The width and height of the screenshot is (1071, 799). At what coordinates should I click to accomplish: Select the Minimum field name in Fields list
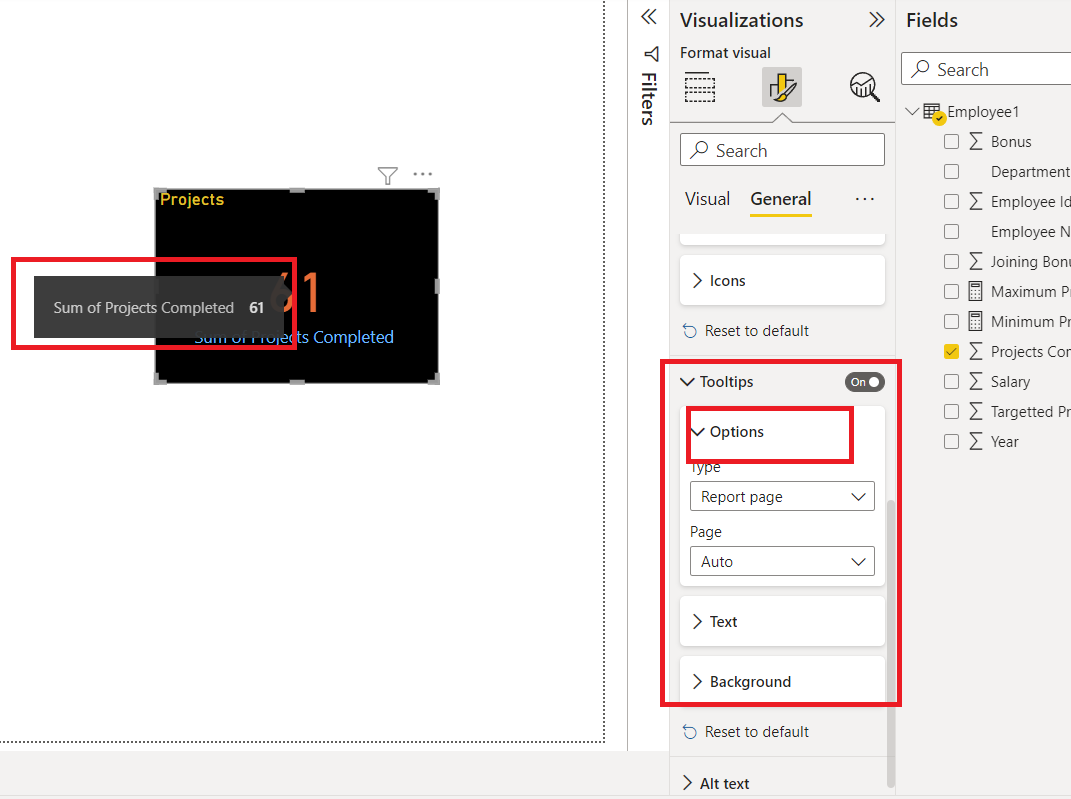pos(1031,322)
